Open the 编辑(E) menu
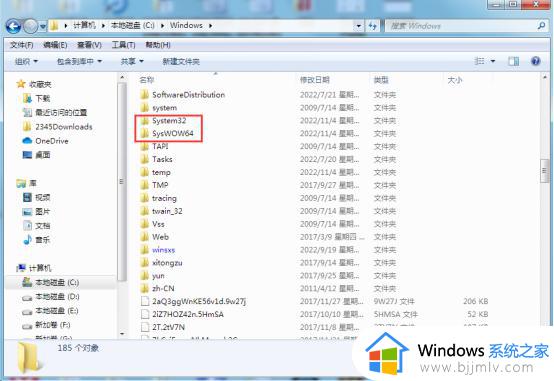 pyautogui.click(x=55, y=45)
